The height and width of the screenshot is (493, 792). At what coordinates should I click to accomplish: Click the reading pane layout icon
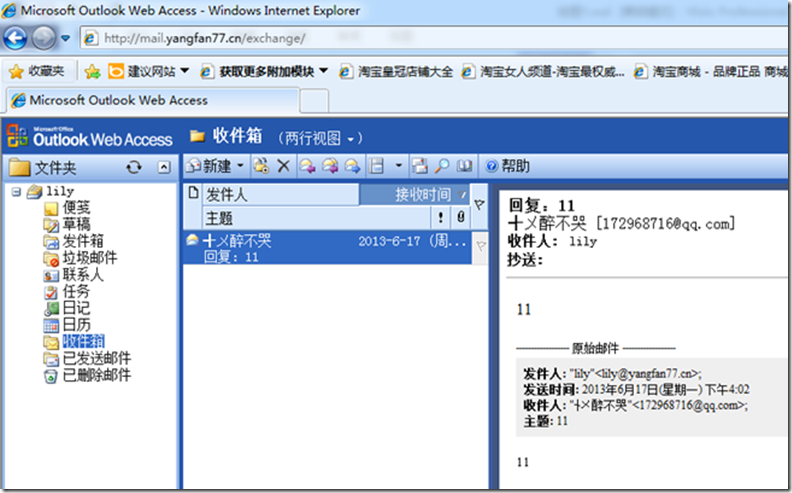pos(377,166)
